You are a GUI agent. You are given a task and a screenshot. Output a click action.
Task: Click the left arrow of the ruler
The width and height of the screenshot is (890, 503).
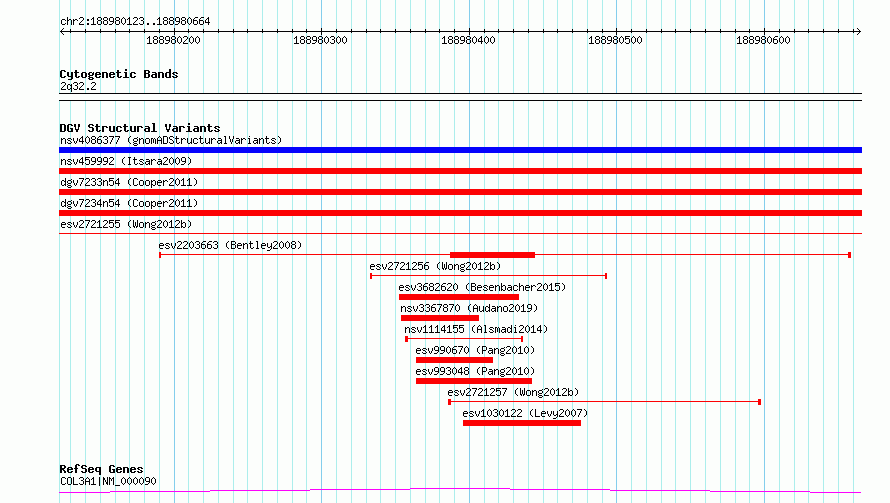(63, 31)
